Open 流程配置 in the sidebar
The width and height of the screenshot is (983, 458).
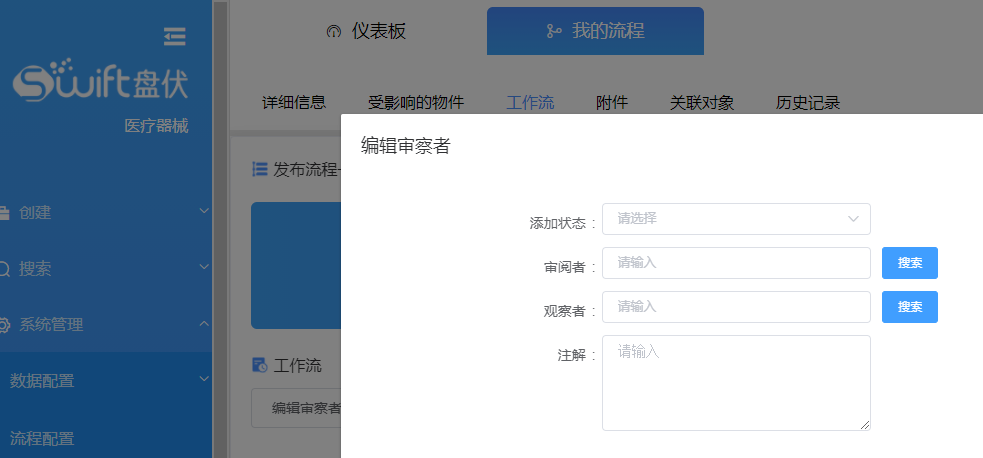[x=42, y=438]
